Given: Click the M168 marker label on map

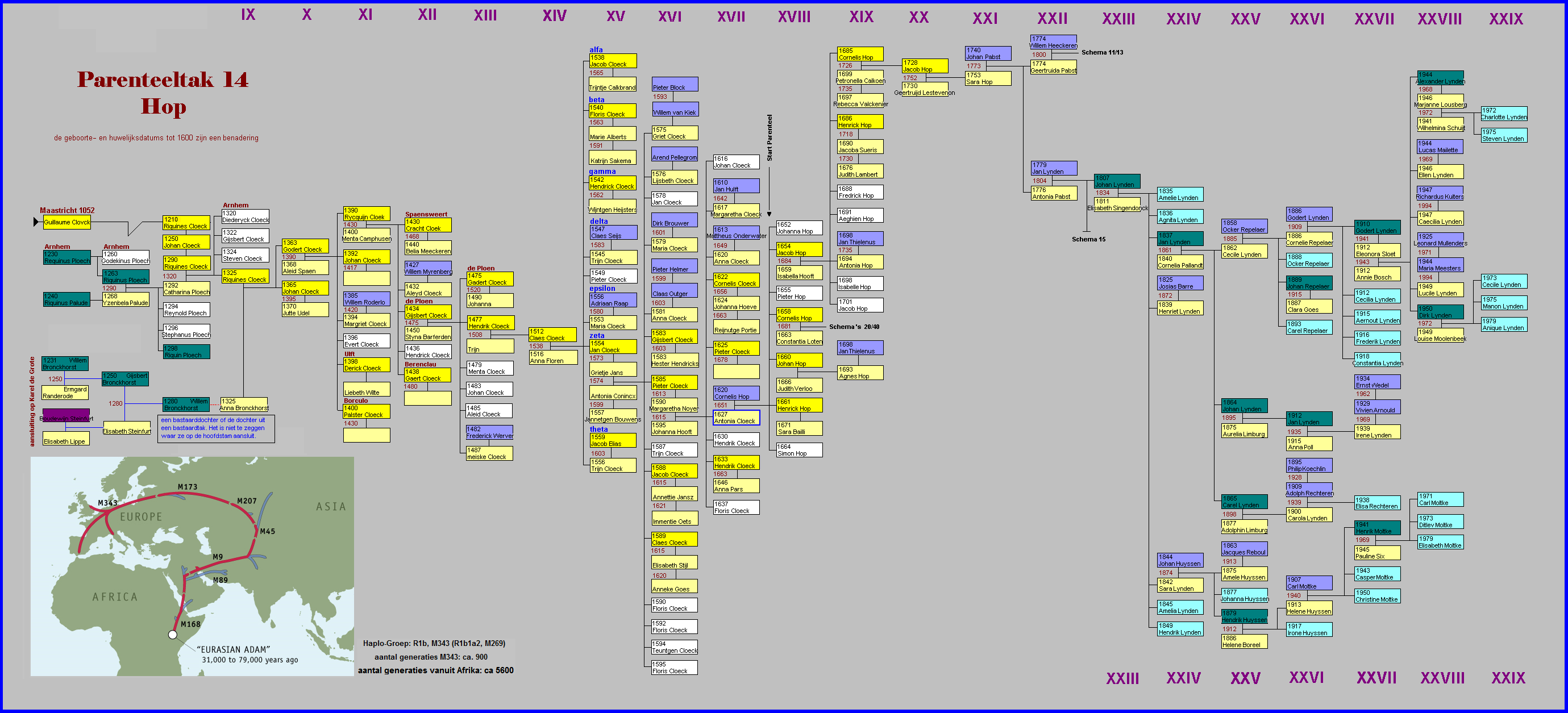Looking at the screenshot, I should click(x=190, y=624).
